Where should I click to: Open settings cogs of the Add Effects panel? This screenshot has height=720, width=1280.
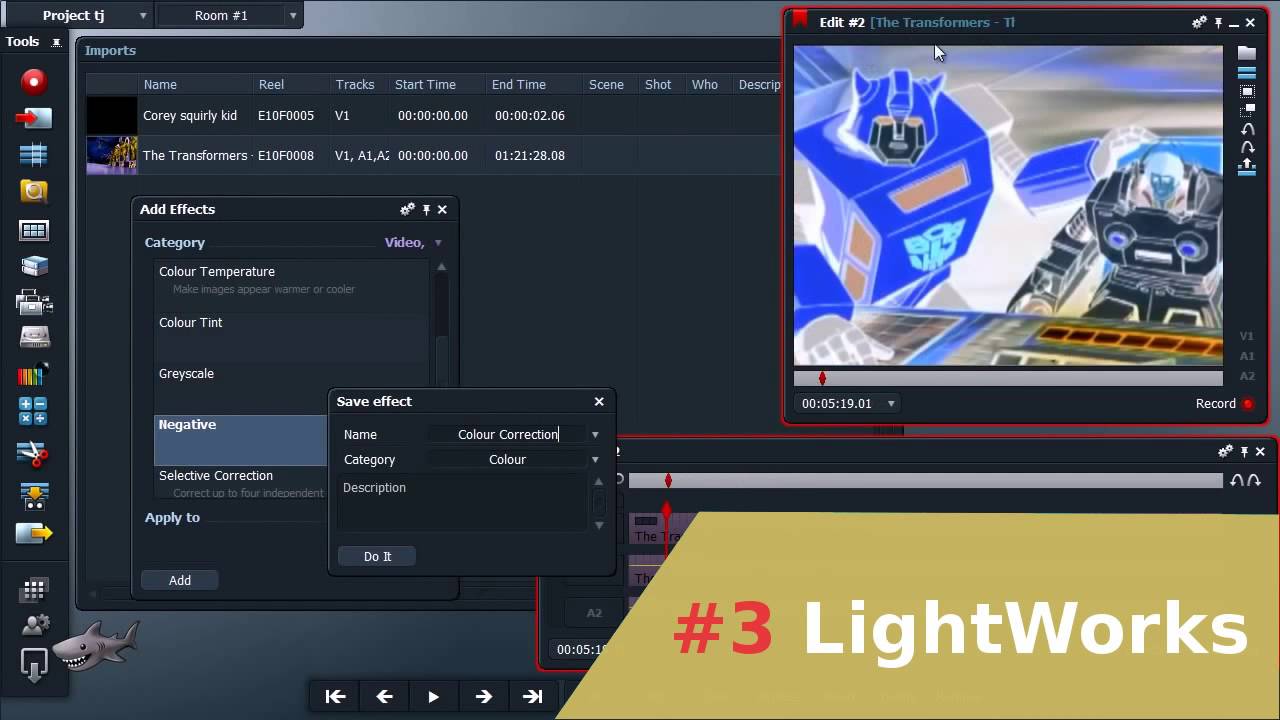coord(407,209)
